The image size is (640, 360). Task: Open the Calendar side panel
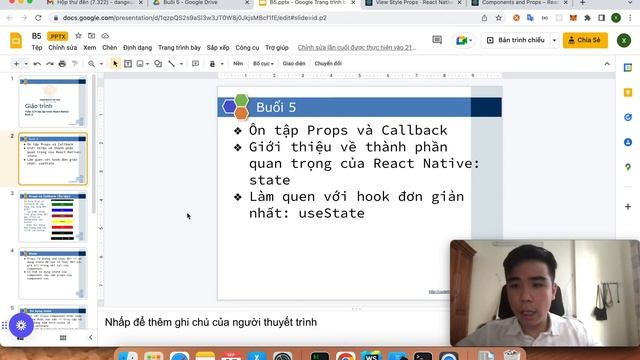(628, 68)
